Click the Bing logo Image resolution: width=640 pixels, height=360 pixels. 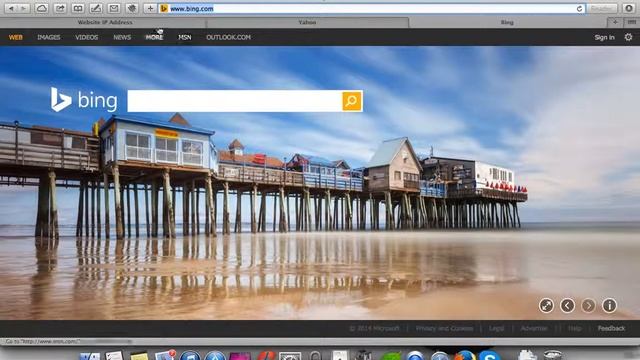[x=84, y=100]
